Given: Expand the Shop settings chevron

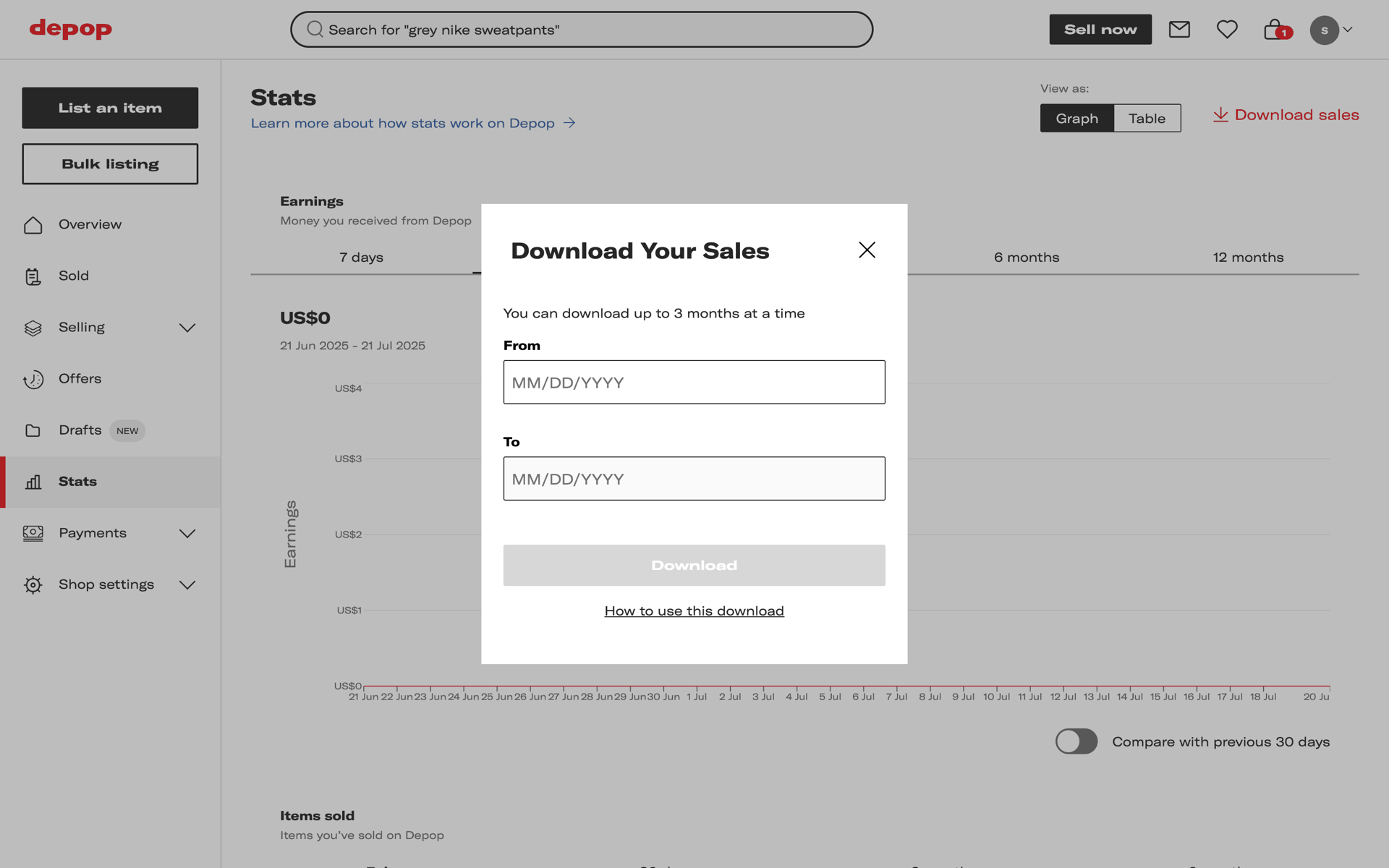Looking at the screenshot, I should [187, 584].
